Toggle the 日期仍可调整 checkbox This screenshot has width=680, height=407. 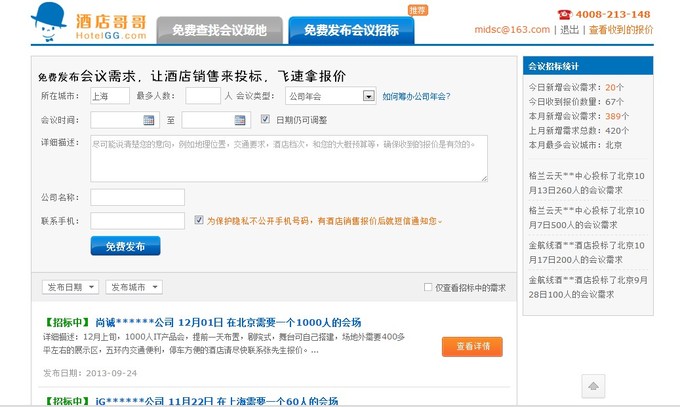[x=265, y=120]
